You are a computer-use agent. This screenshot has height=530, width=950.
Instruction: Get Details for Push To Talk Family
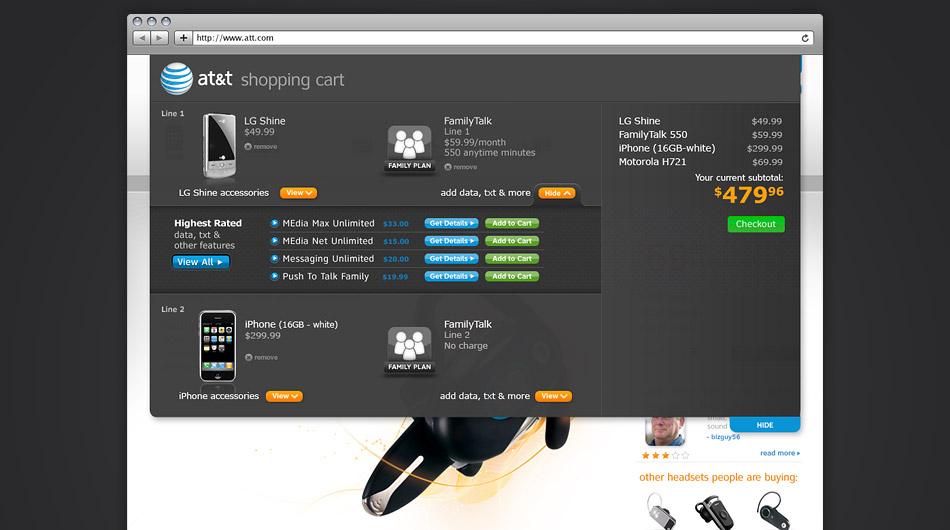tap(451, 276)
